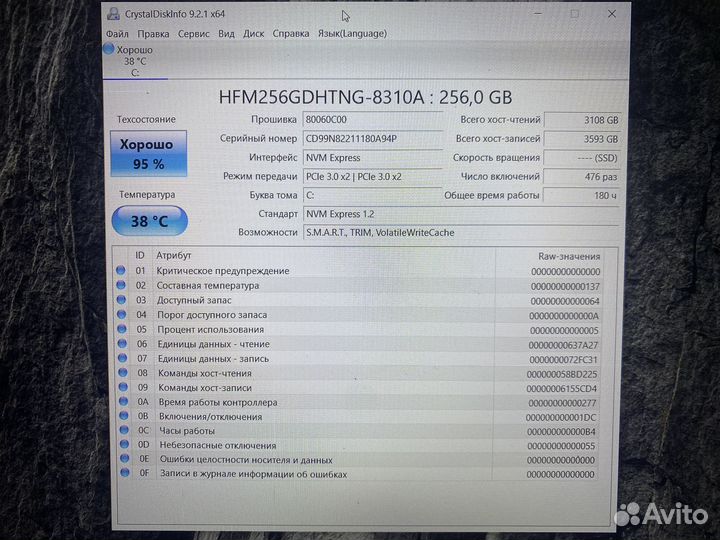Viewport: 720px width, 540px height.
Task: Click the status dot for Включения/отключения
Action: (x=124, y=416)
